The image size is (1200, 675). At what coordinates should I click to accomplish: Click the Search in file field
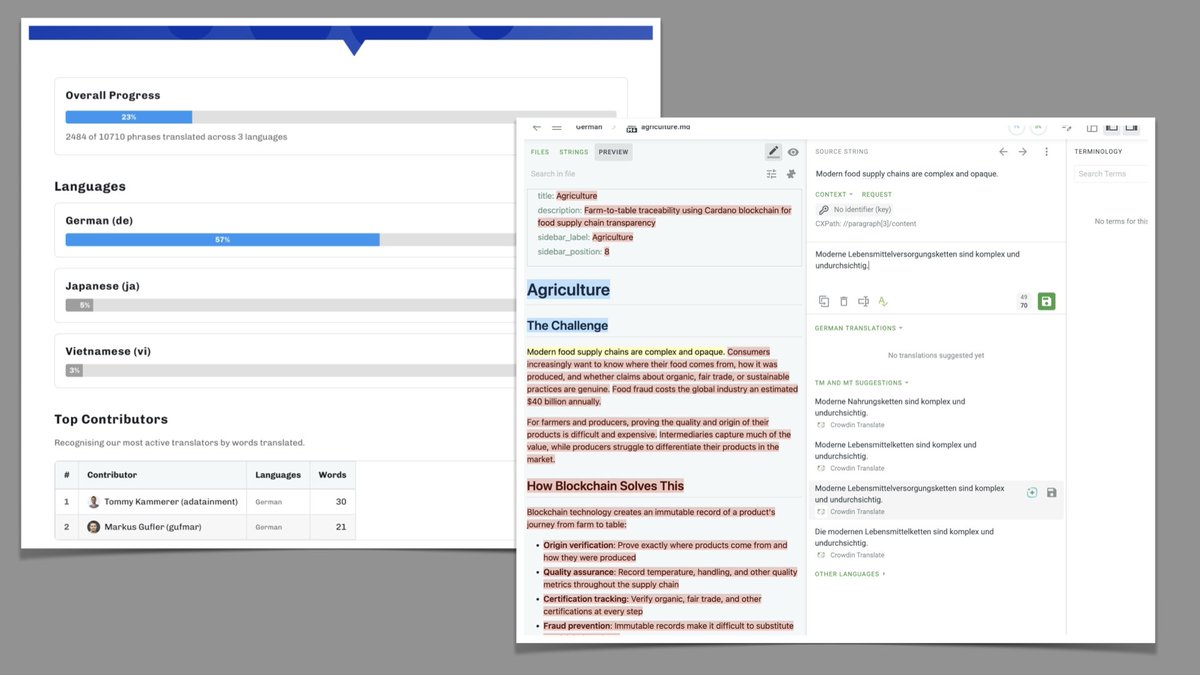tap(645, 174)
